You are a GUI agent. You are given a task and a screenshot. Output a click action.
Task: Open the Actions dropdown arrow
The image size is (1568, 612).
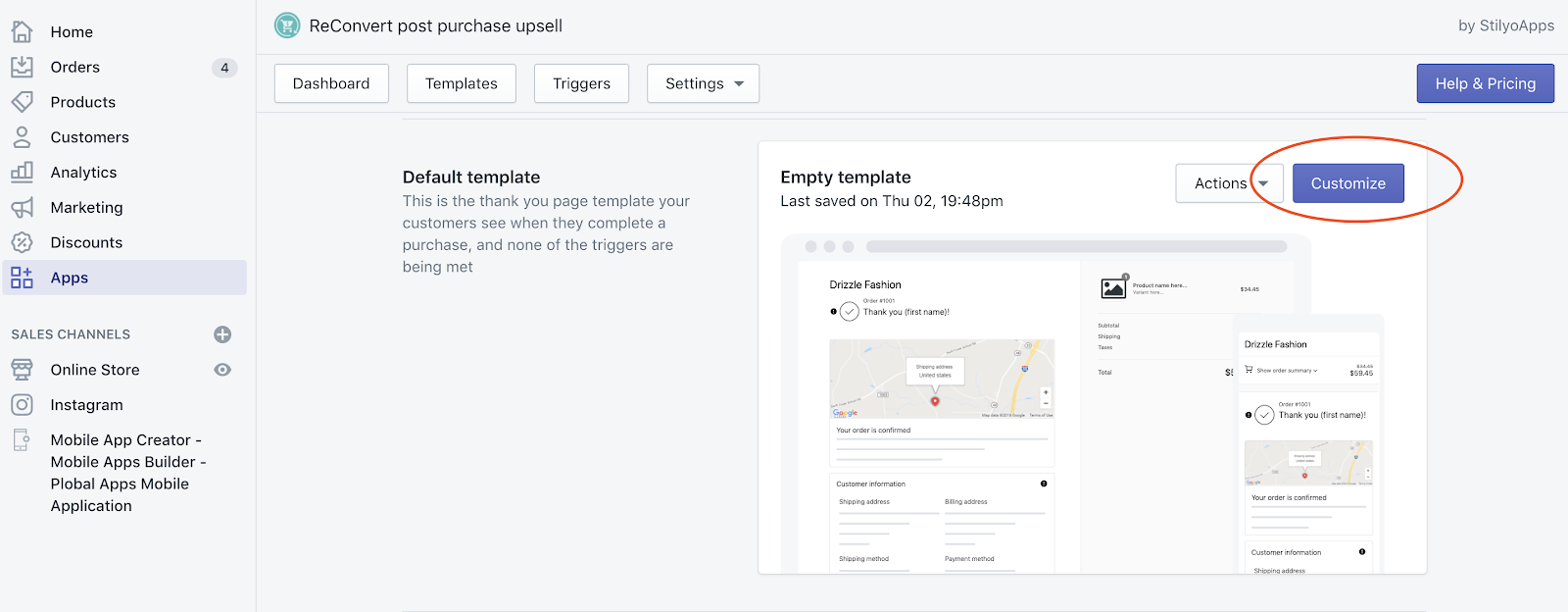click(x=1263, y=183)
